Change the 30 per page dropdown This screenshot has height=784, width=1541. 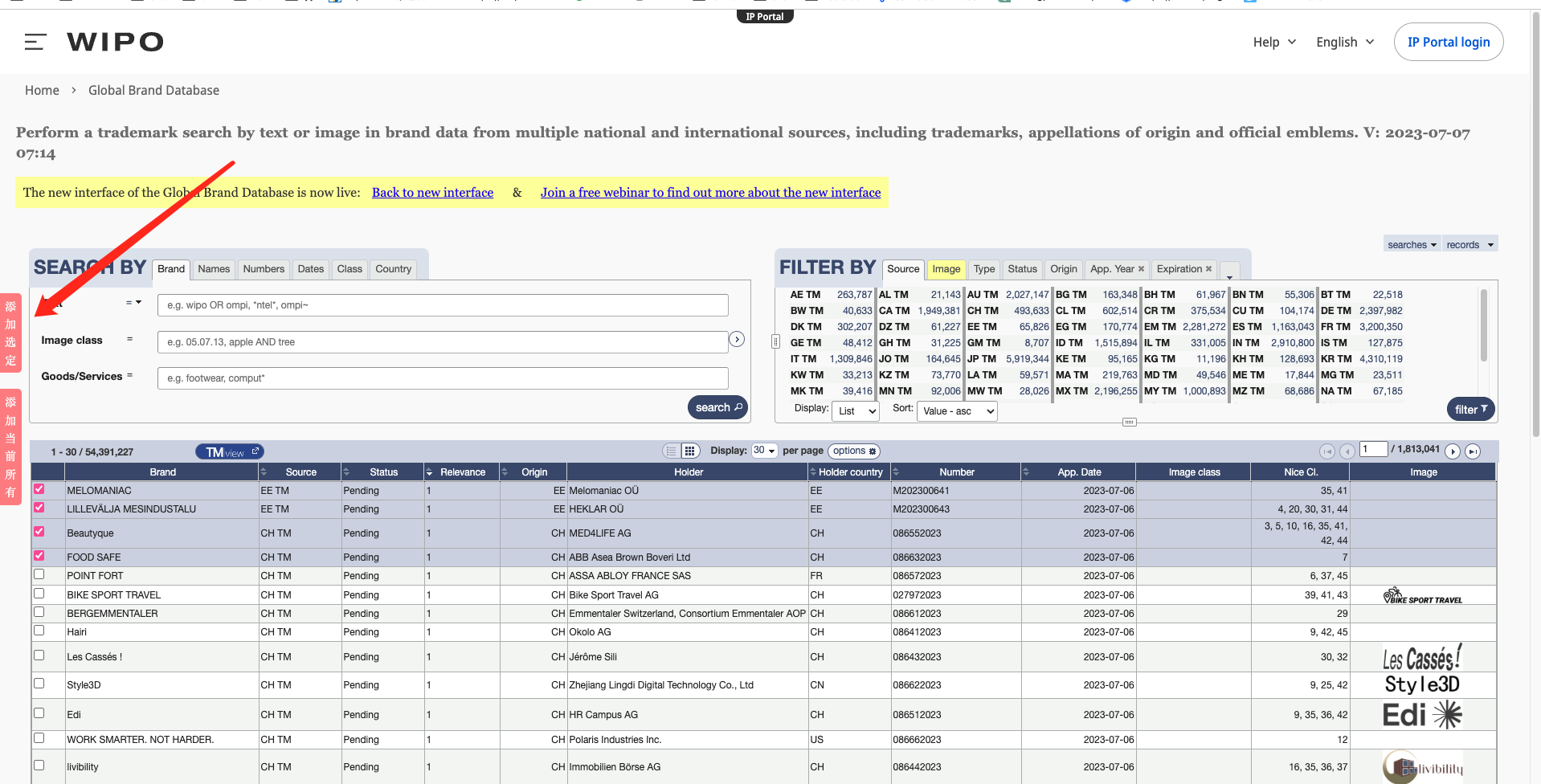tap(764, 451)
